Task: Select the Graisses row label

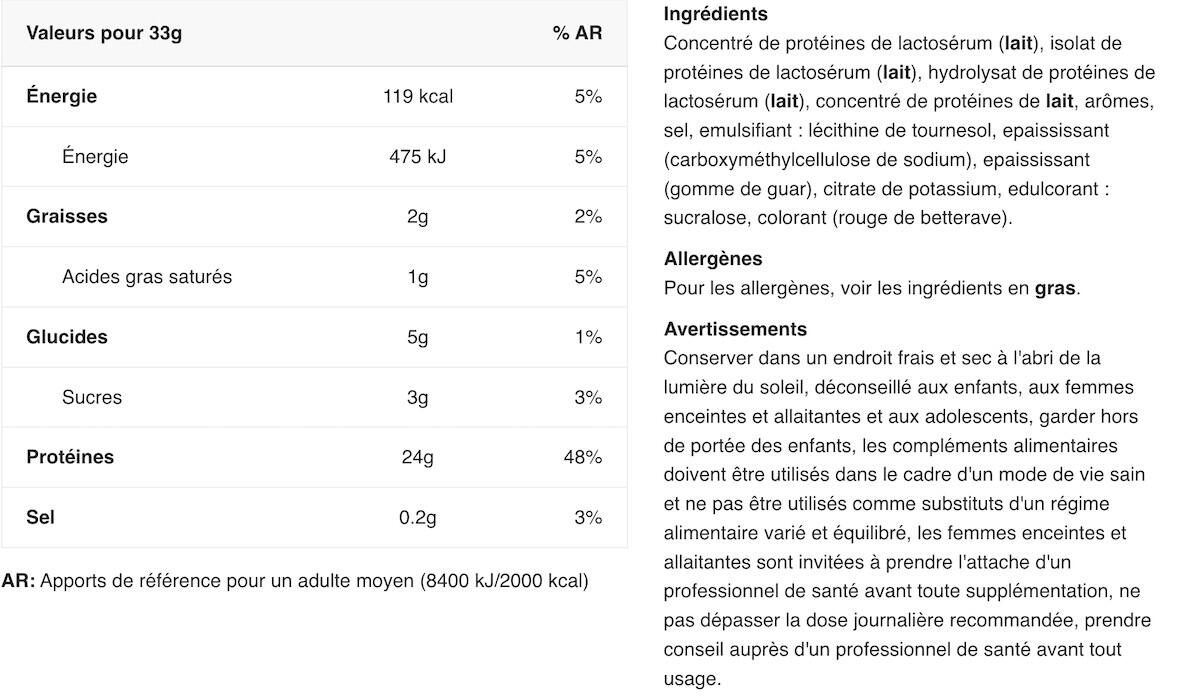Action: click(67, 217)
